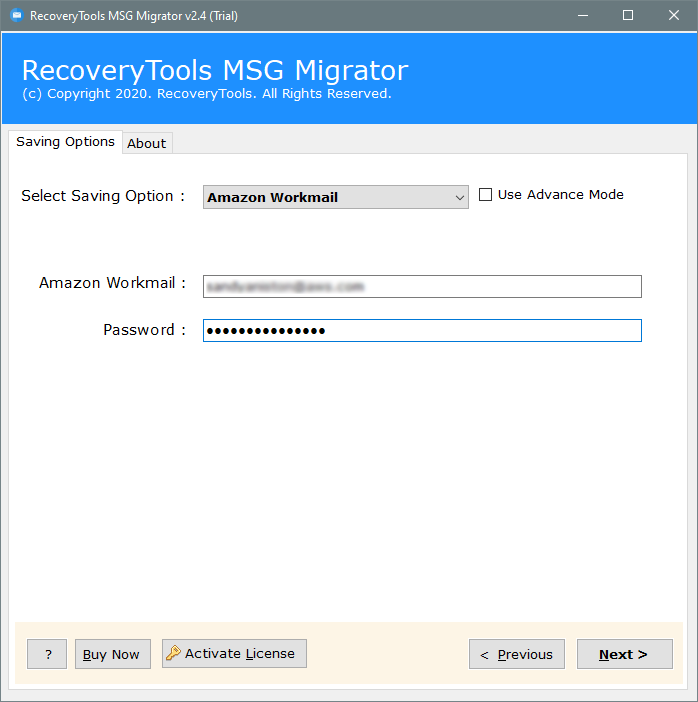Select the Saving Options tab
Screen dimensions: 698x702
point(65,142)
